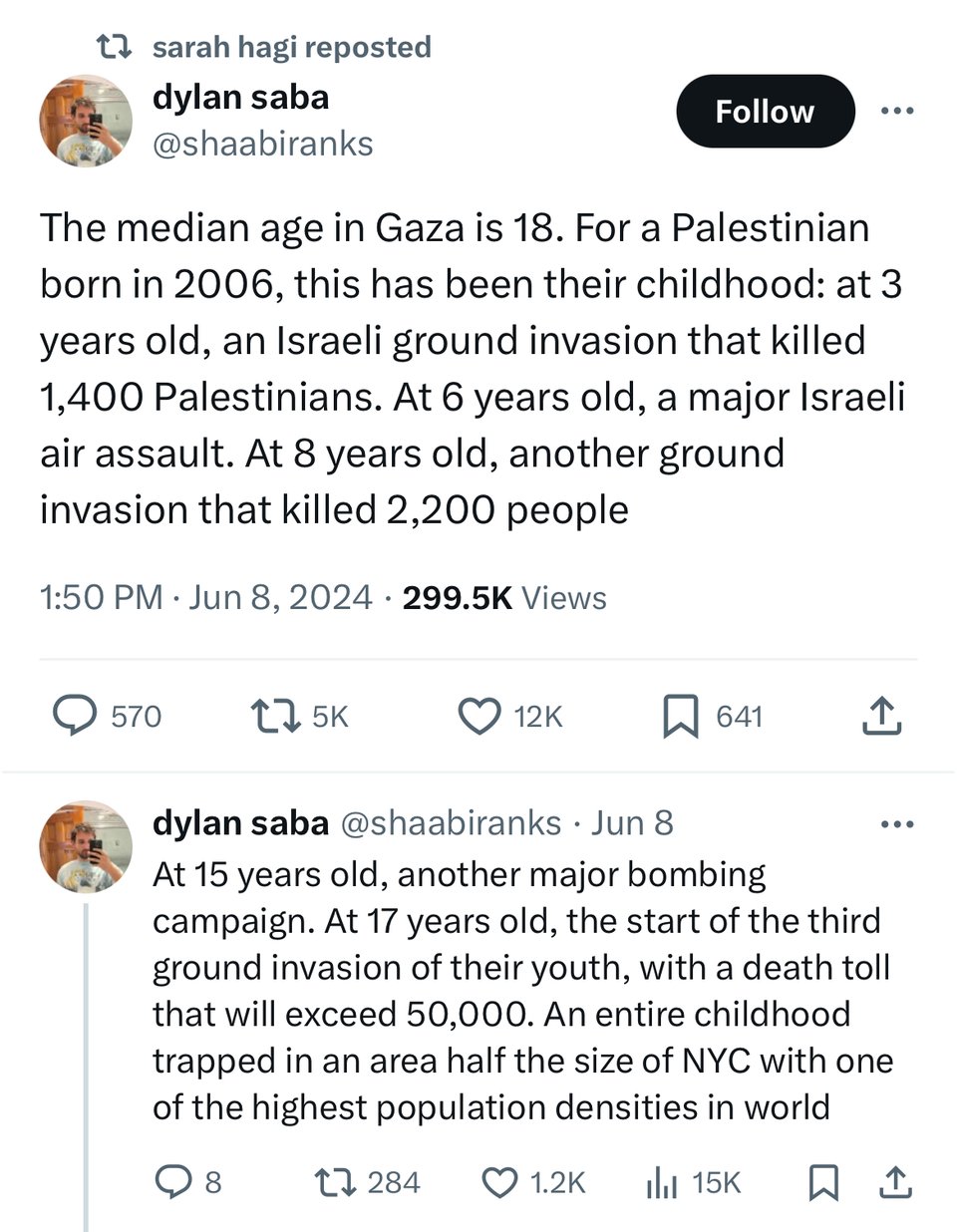957x1232 pixels.
Task: View analytics of the second tweet
Action: pyautogui.click(x=662, y=1182)
